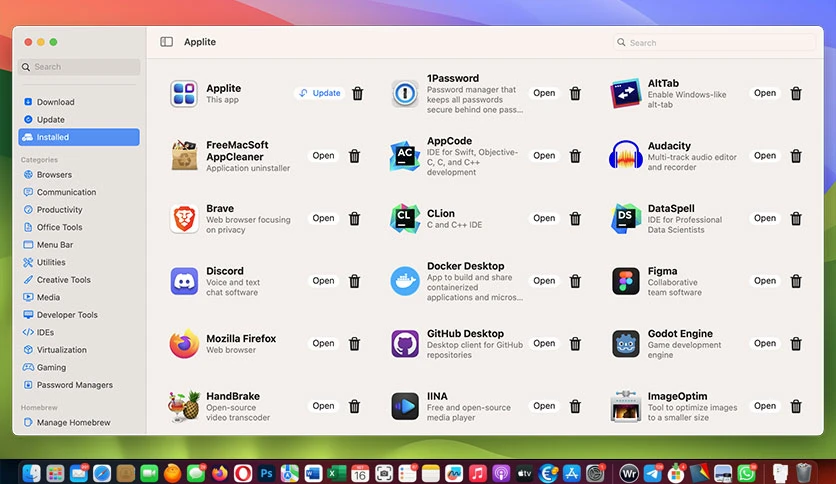Image resolution: width=836 pixels, height=484 pixels.
Task: Open AltTab
Action: coord(765,93)
